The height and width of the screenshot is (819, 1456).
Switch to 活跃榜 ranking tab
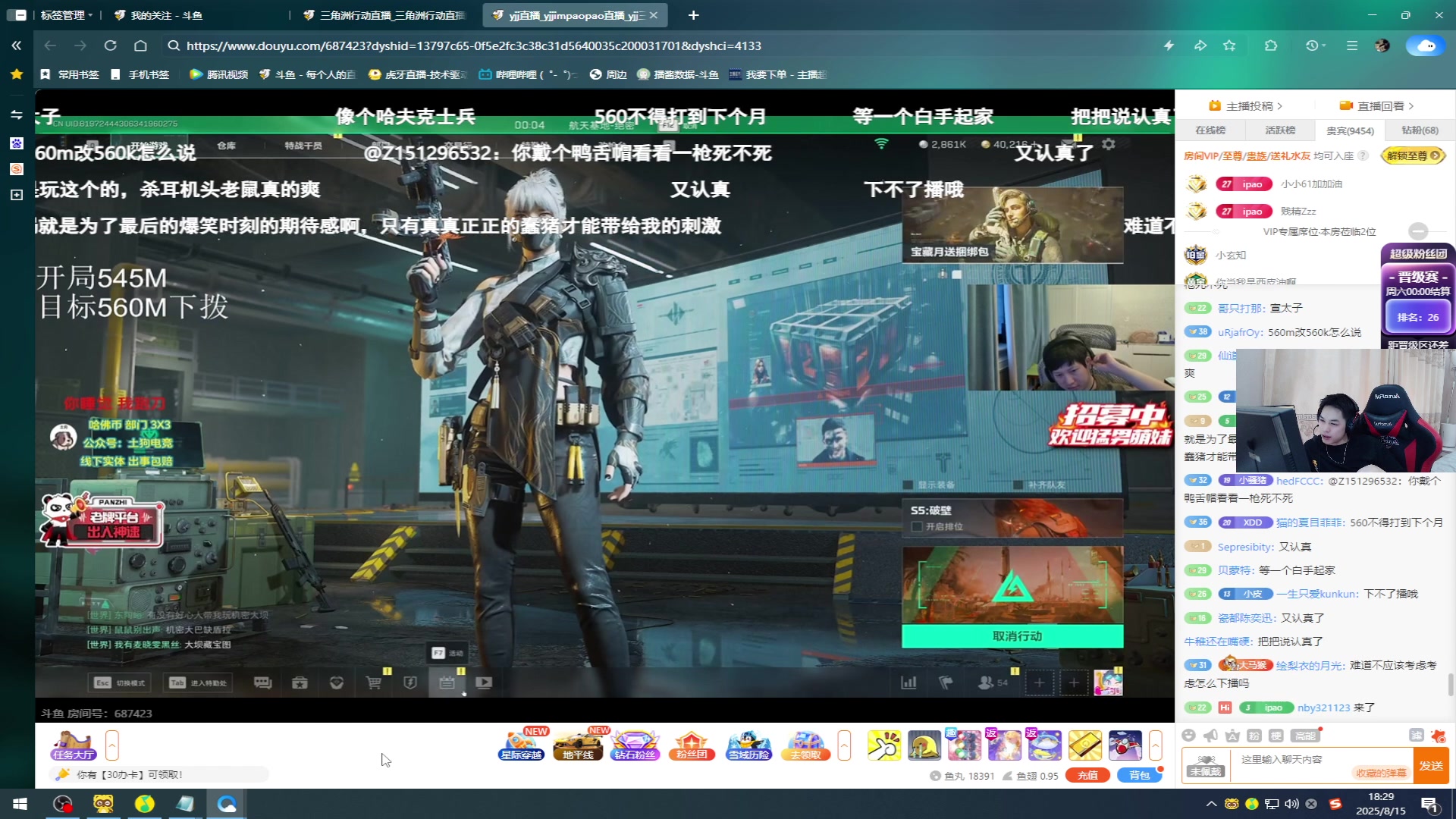pyautogui.click(x=1280, y=130)
